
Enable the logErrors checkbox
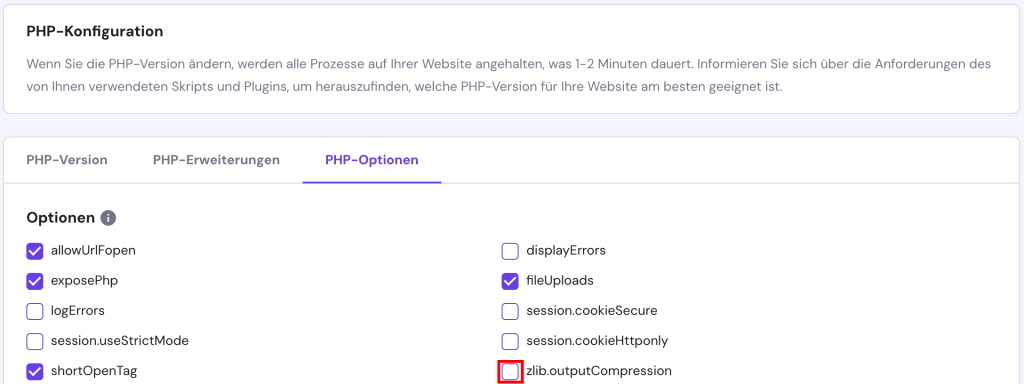point(35,312)
